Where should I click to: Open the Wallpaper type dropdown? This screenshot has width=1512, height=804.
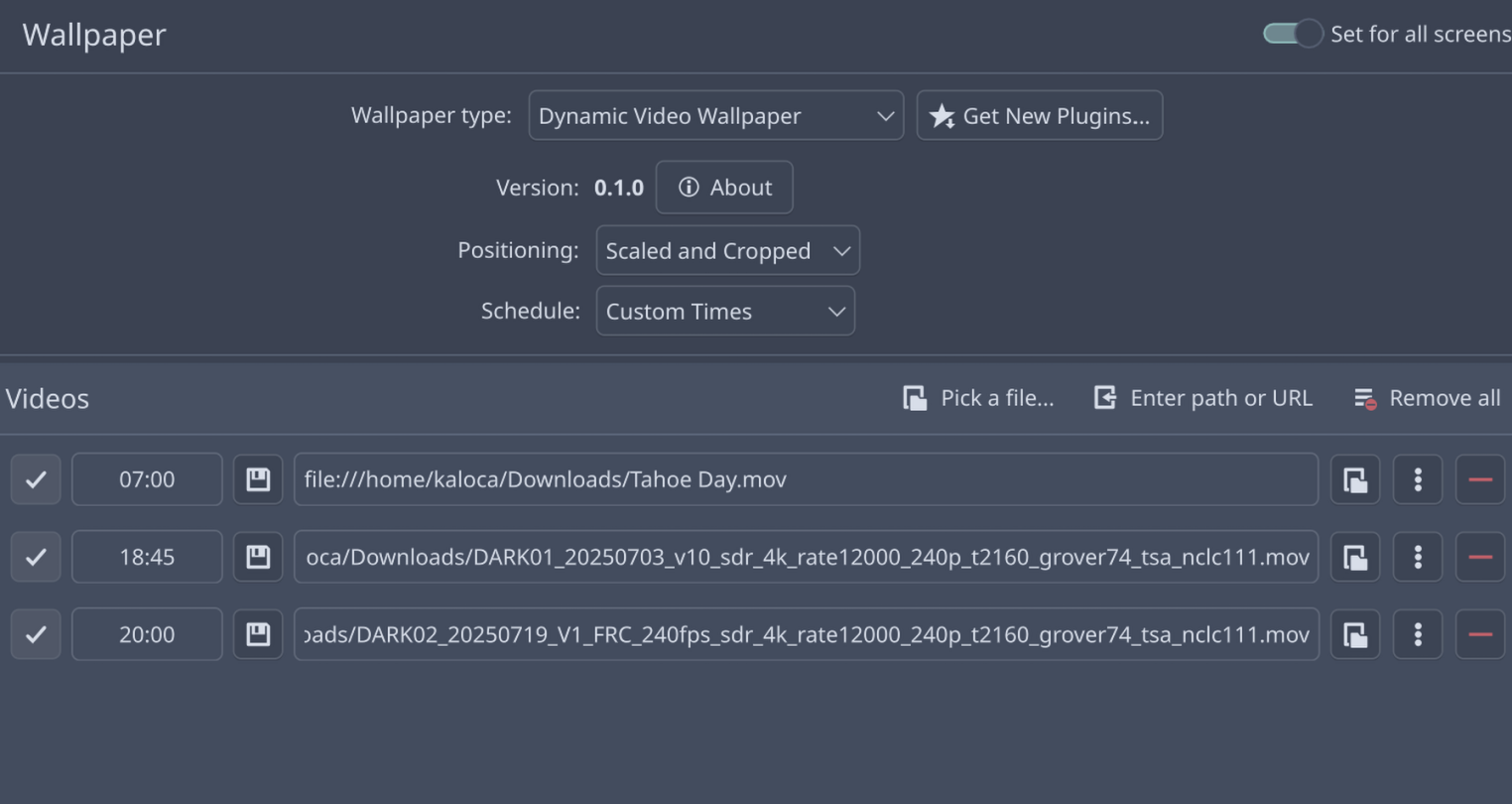[716, 115]
